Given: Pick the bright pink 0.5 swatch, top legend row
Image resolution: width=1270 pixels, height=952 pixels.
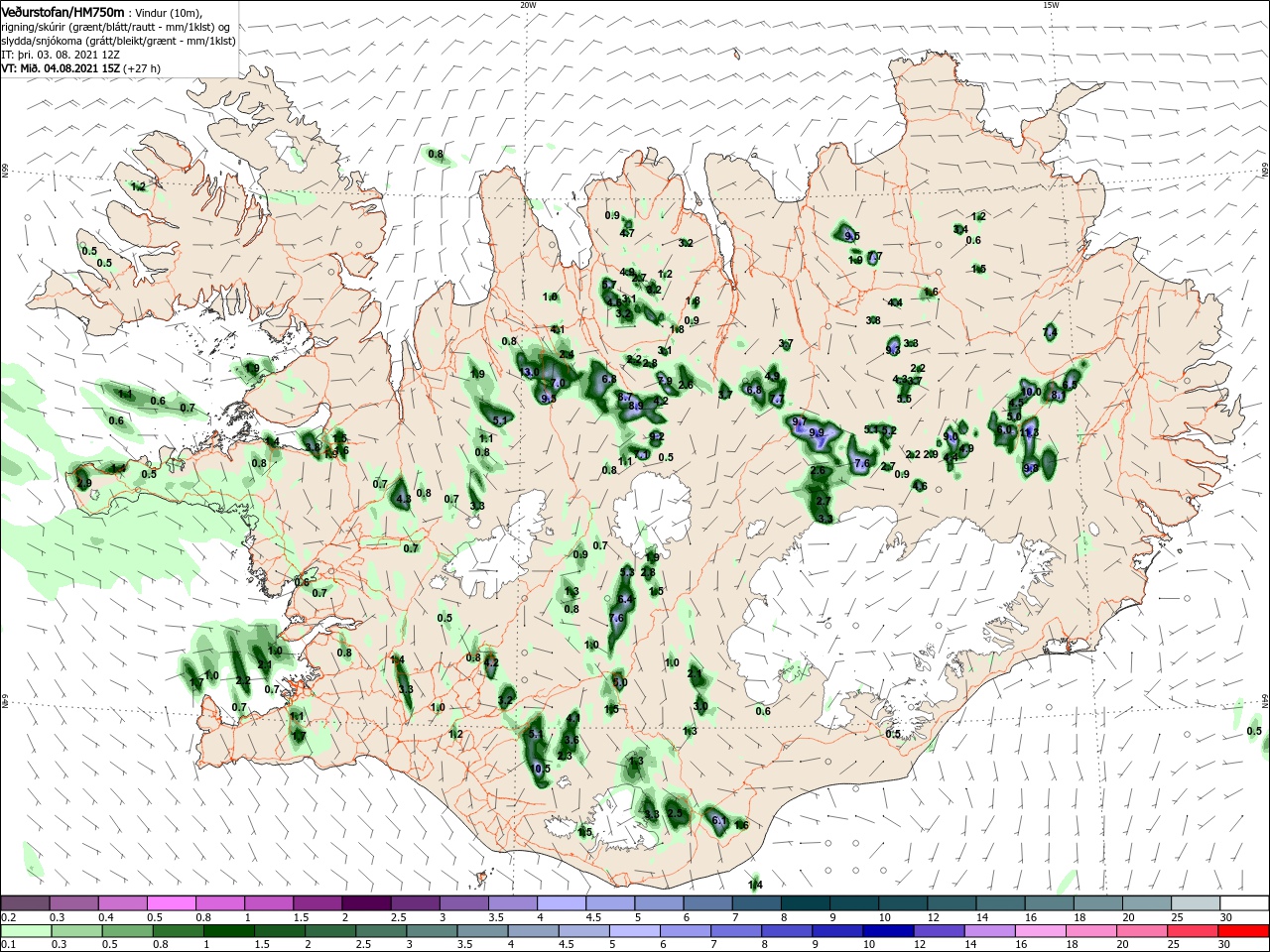Looking at the screenshot, I should point(173,903).
